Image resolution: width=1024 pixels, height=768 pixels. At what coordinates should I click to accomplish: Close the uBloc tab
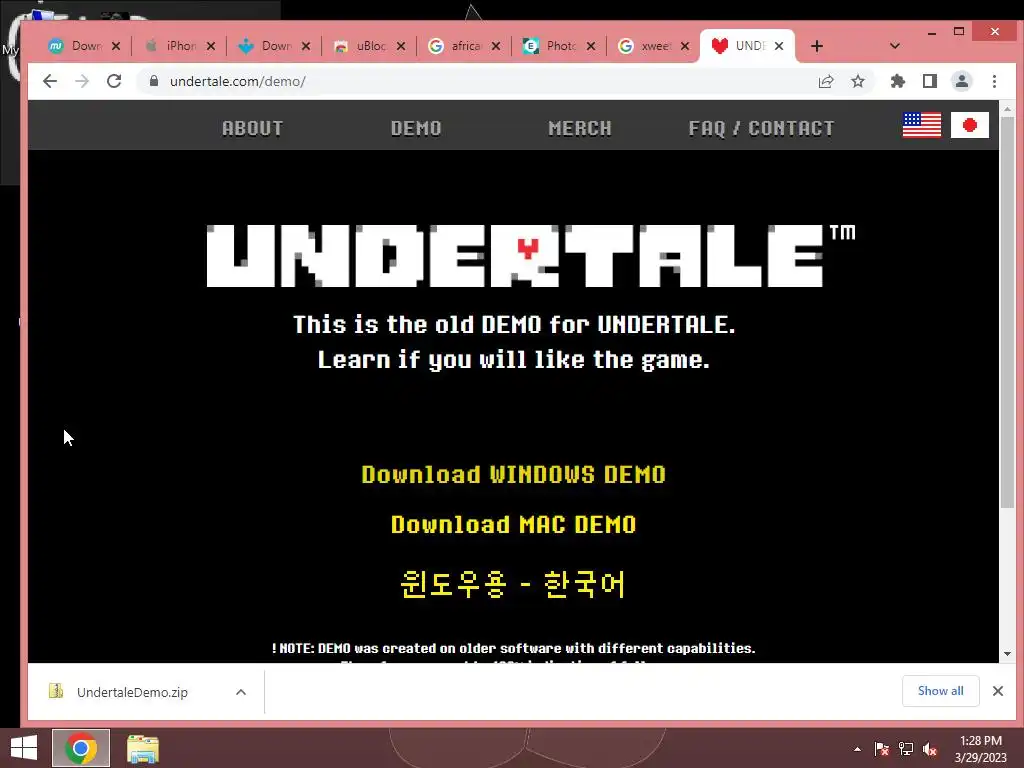pos(400,46)
